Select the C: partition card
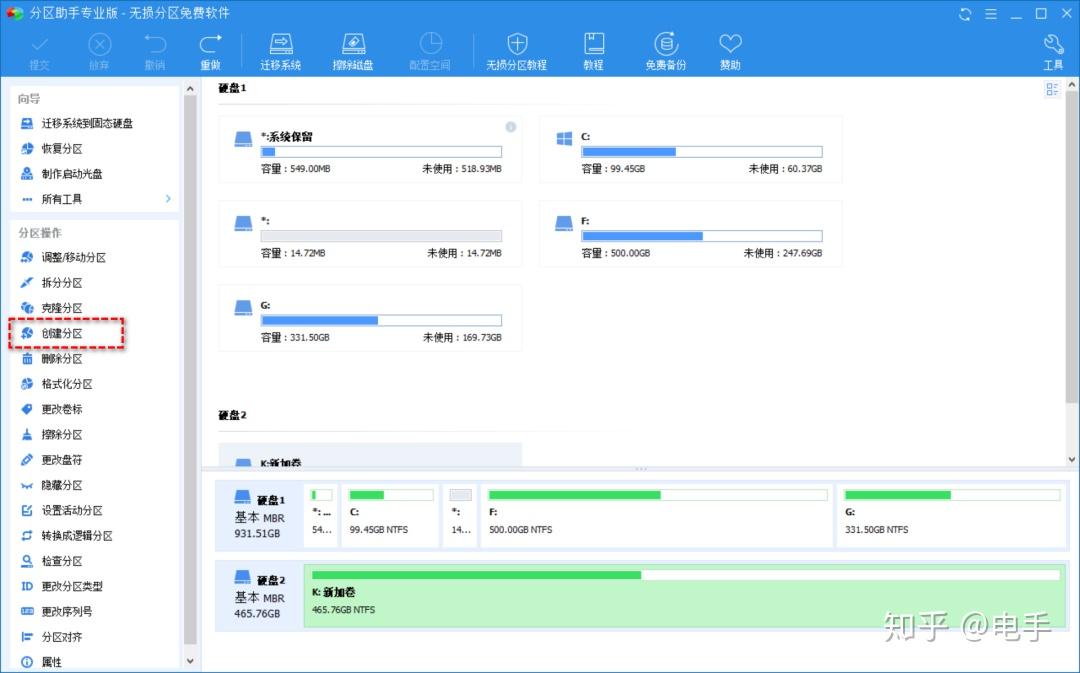 (690, 149)
